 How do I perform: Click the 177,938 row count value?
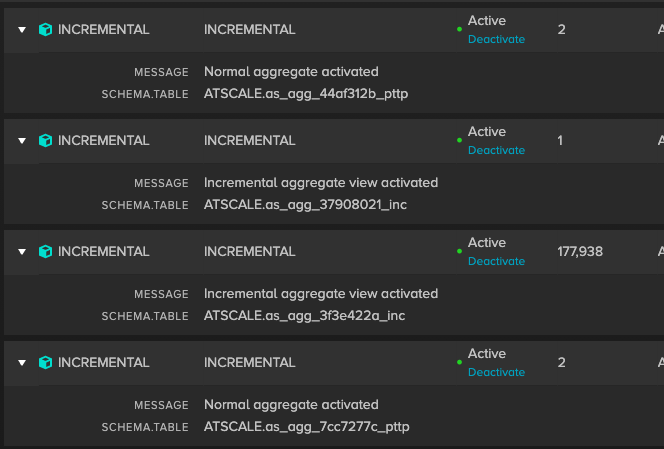(x=580, y=252)
